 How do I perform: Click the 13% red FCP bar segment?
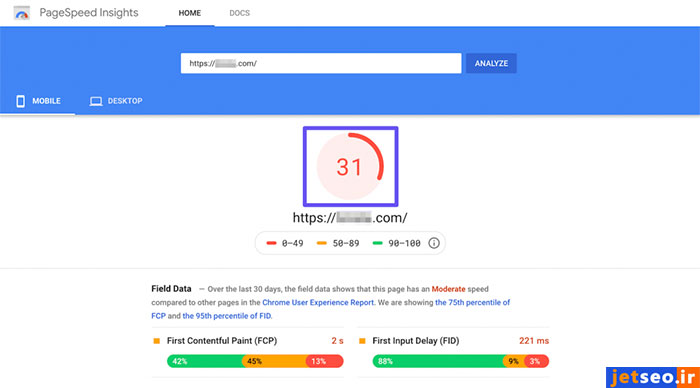pos(325,361)
